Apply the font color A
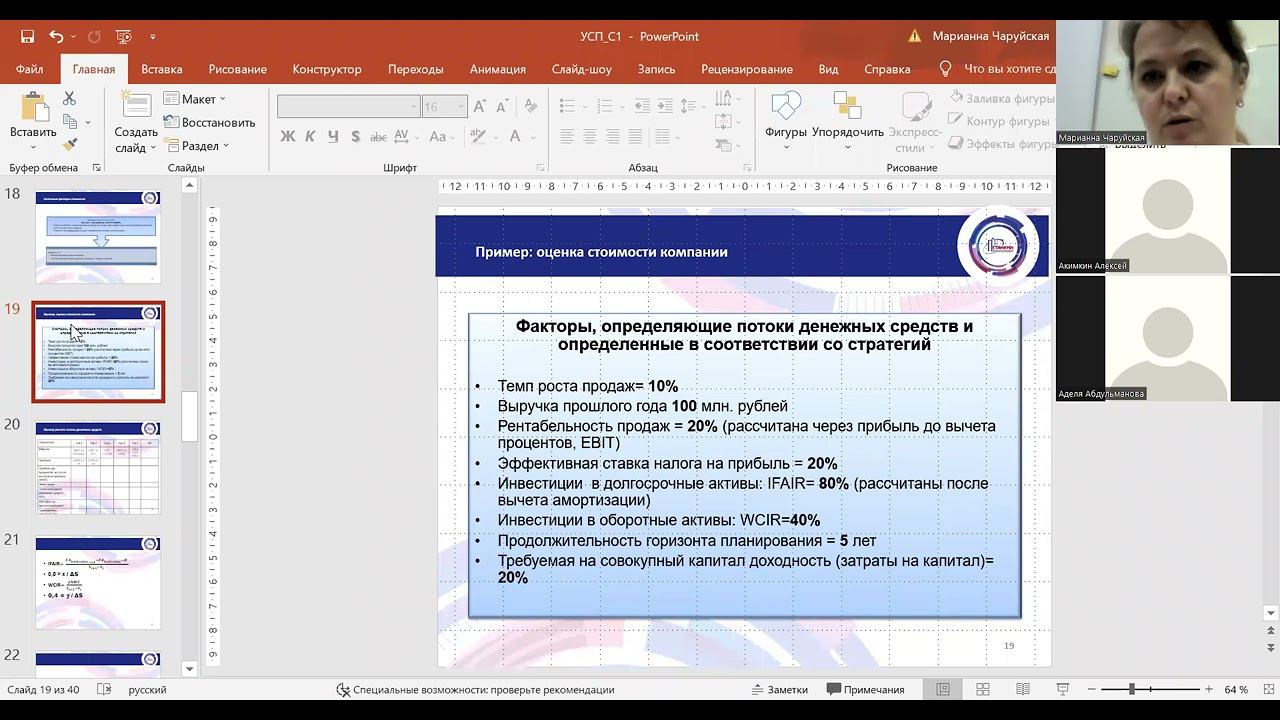Viewport: 1280px width, 720px height. (x=515, y=136)
